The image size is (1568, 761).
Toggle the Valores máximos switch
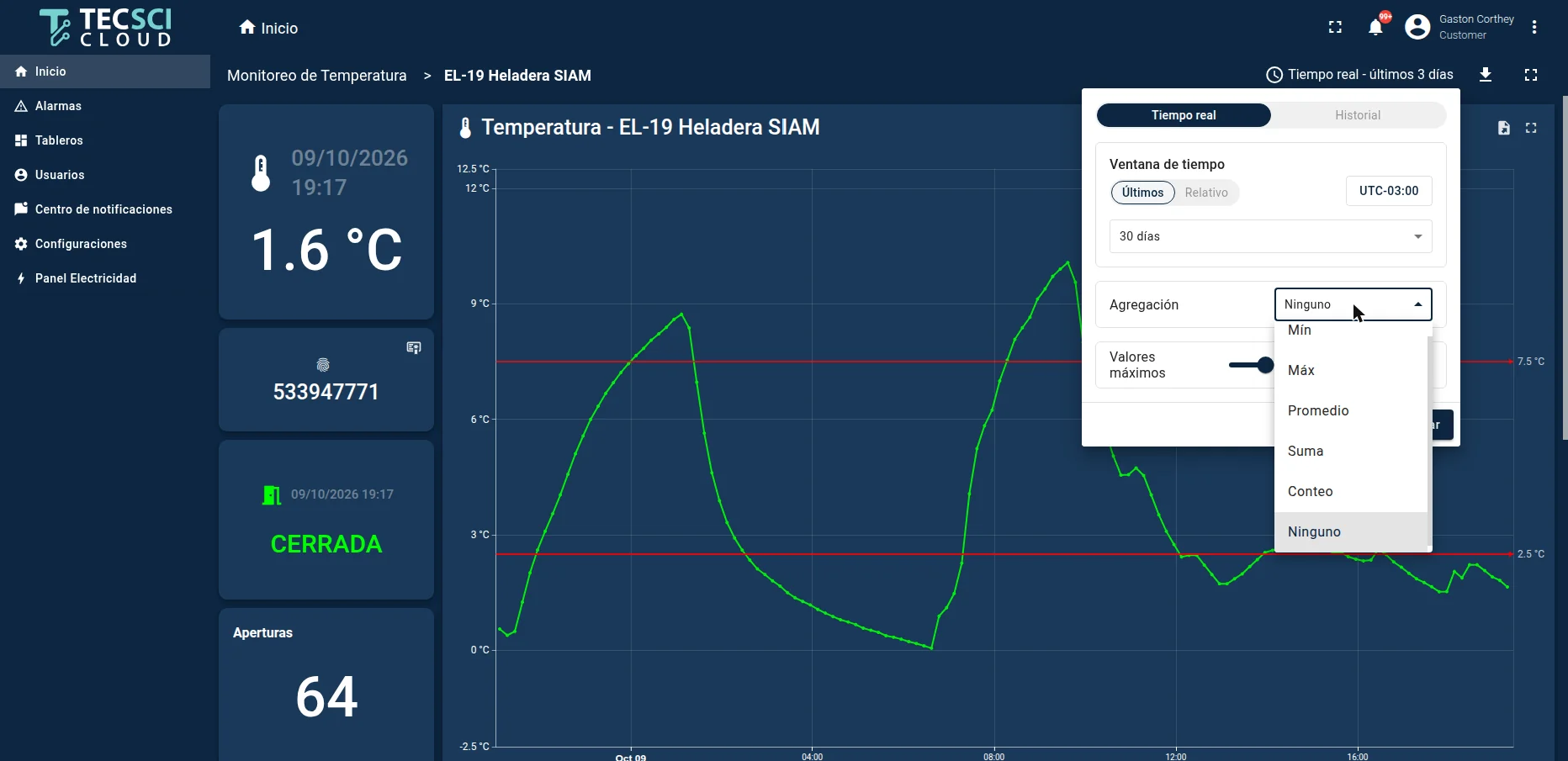pyautogui.click(x=1252, y=365)
